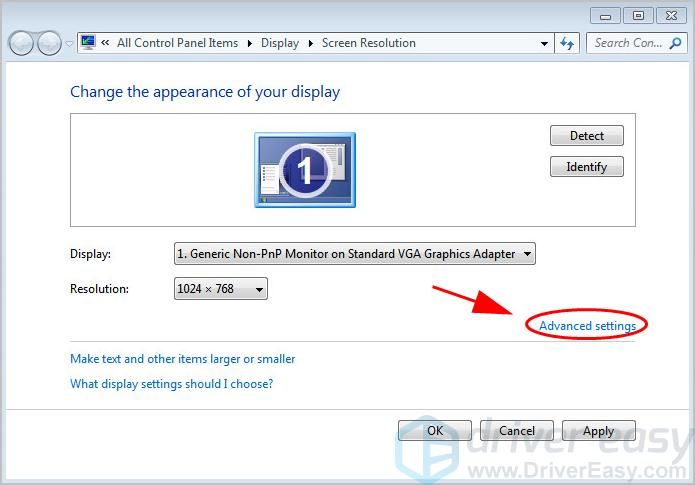Expand arrow after All Control Panel Items

[250, 43]
